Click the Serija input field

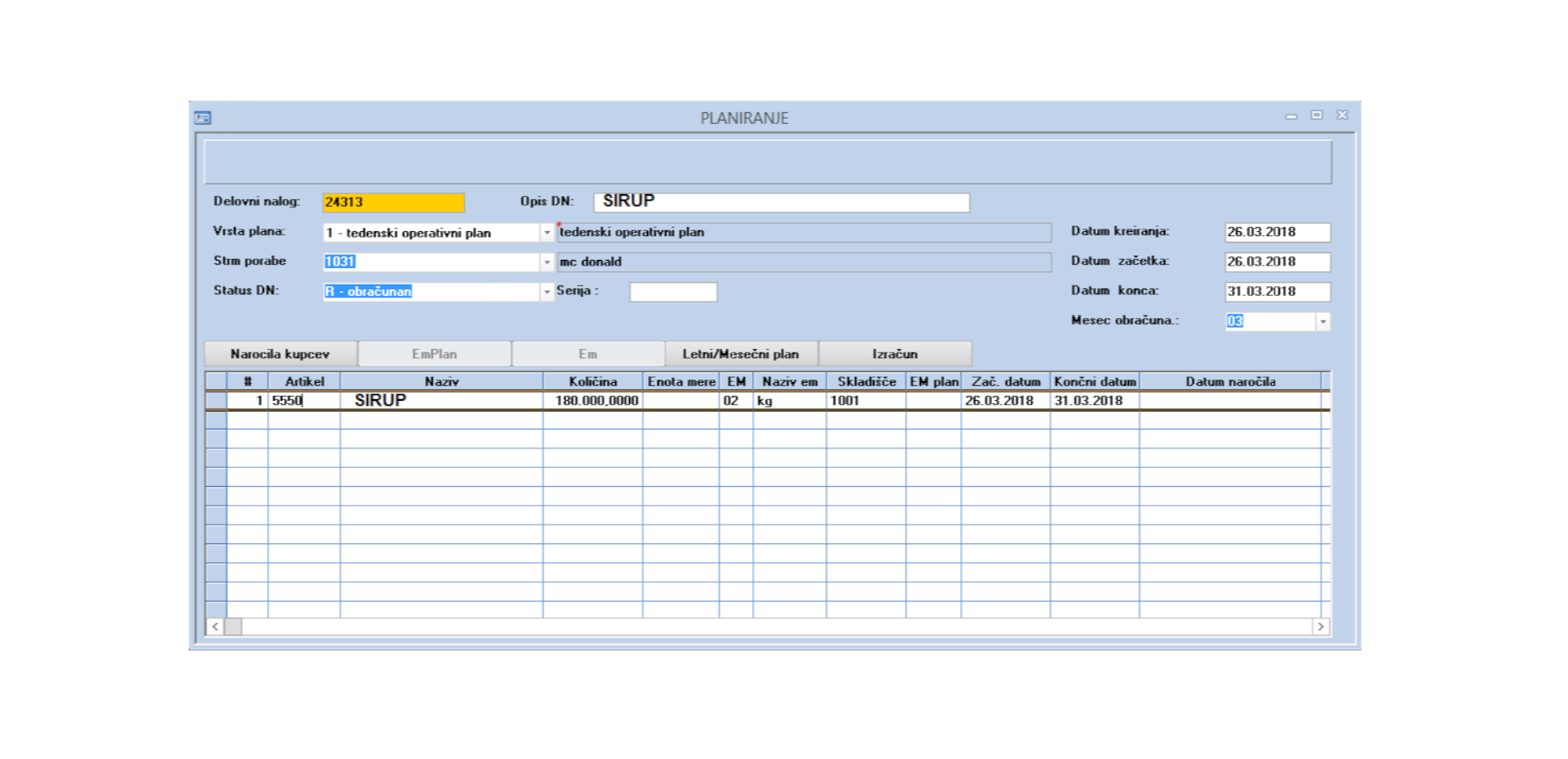click(x=673, y=292)
